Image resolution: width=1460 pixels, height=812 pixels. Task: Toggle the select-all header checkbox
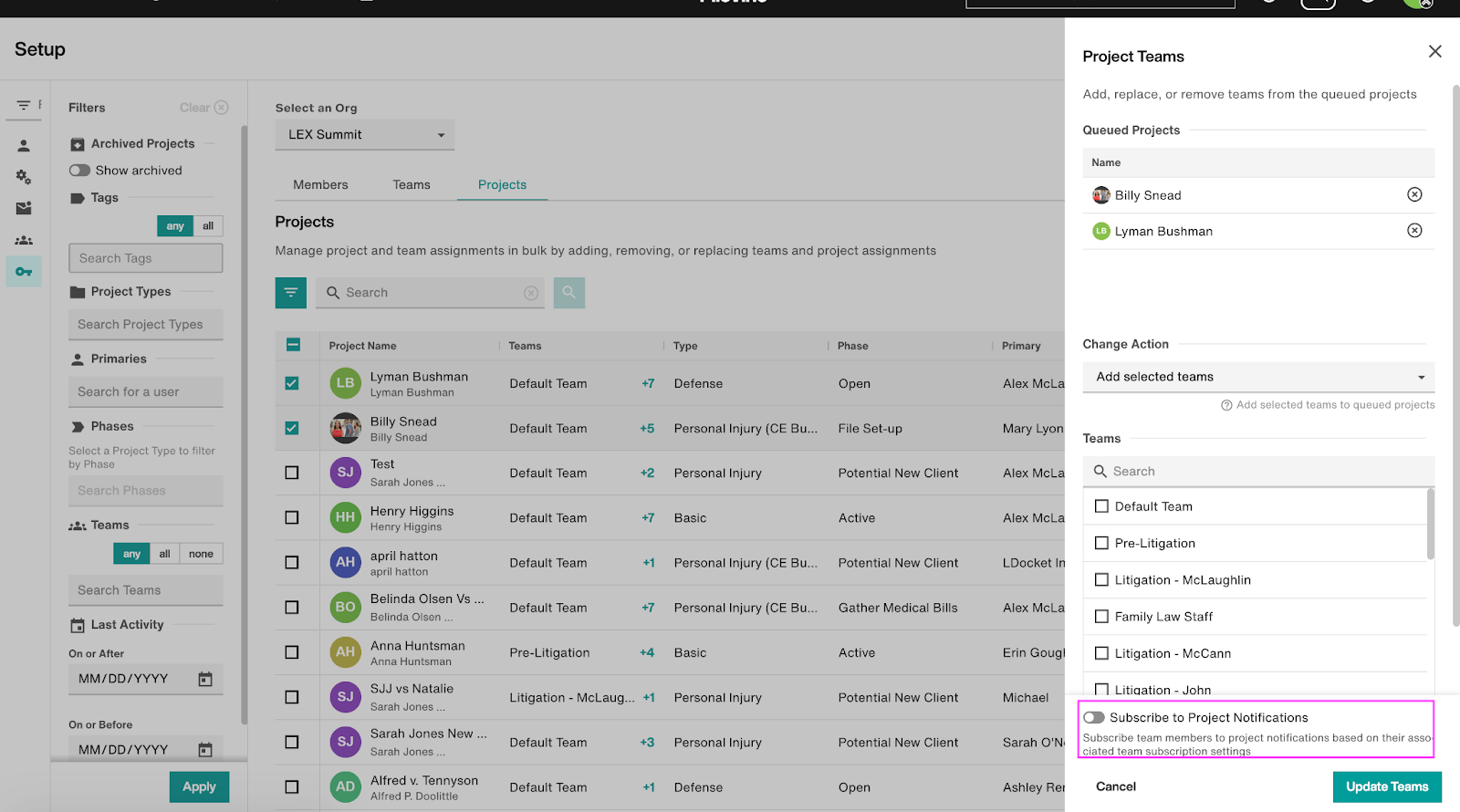(293, 345)
